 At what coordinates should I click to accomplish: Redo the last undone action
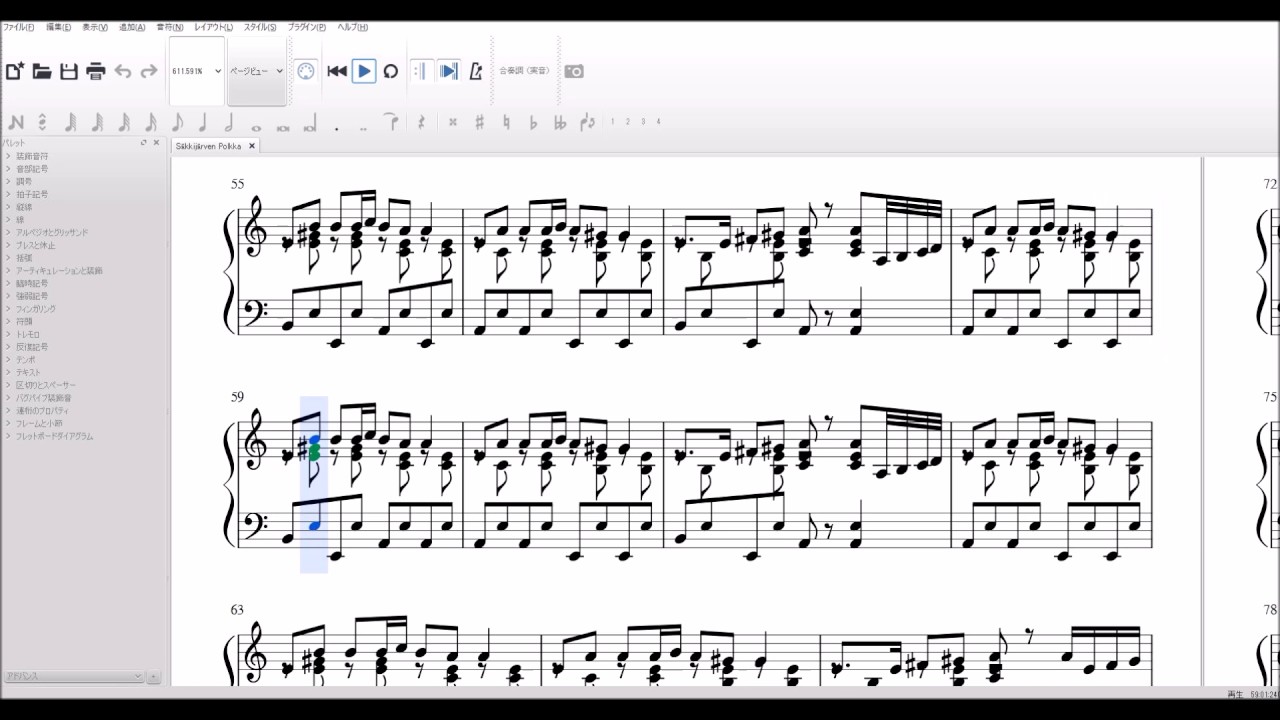click(149, 71)
